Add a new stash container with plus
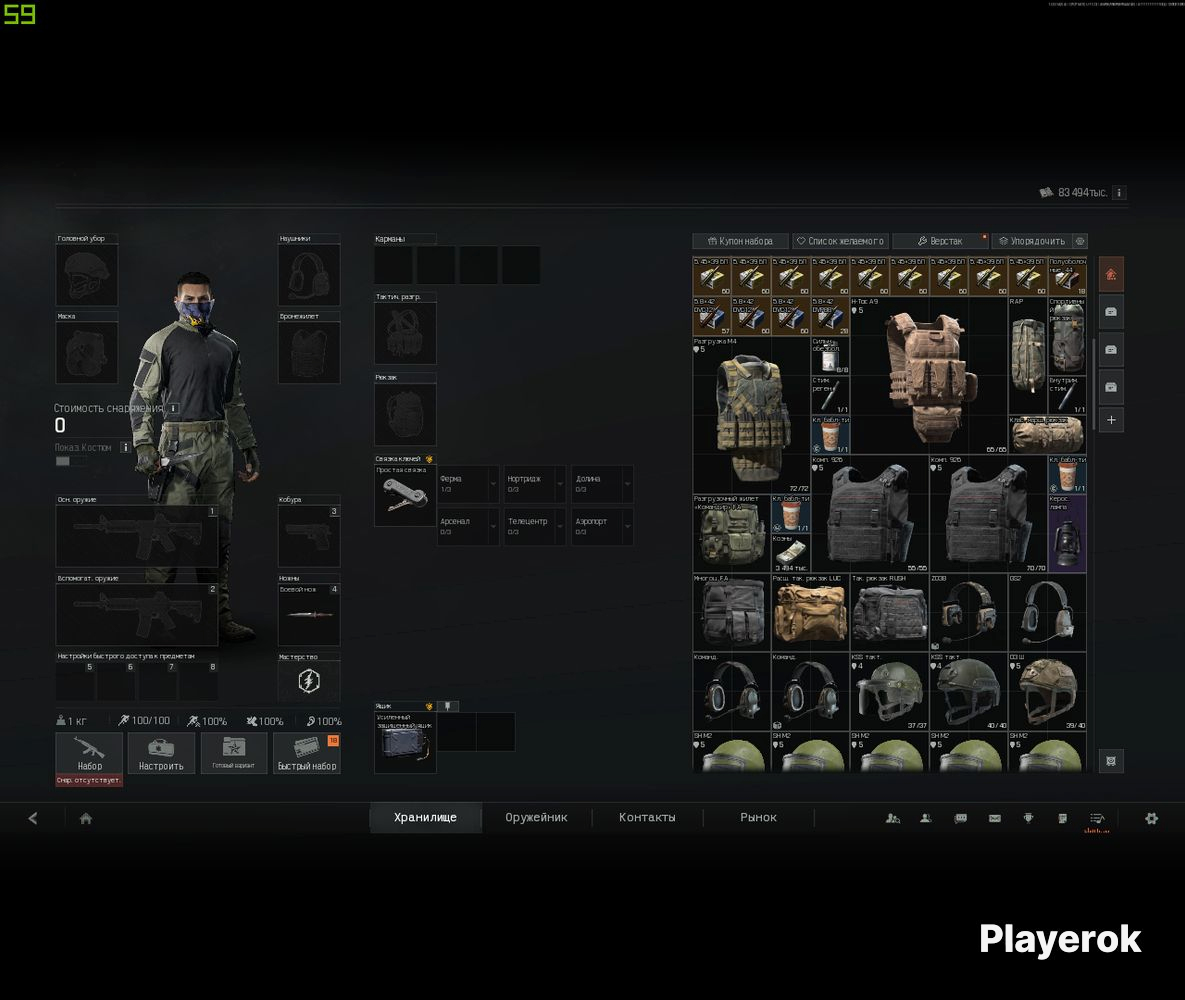Viewport: 1185px width, 1000px height. [1111, 420]
